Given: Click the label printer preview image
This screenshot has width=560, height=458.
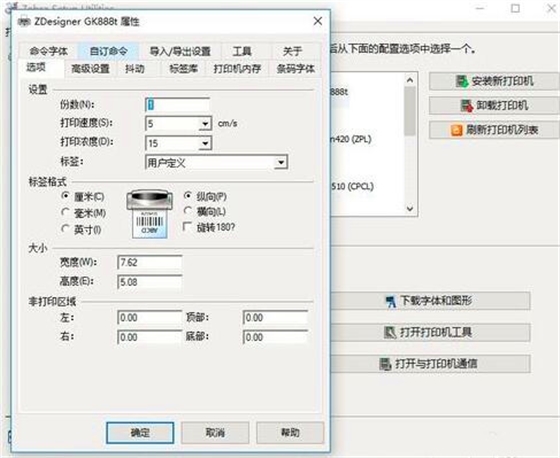Looking at the screenshot, I should pos(150,214).
